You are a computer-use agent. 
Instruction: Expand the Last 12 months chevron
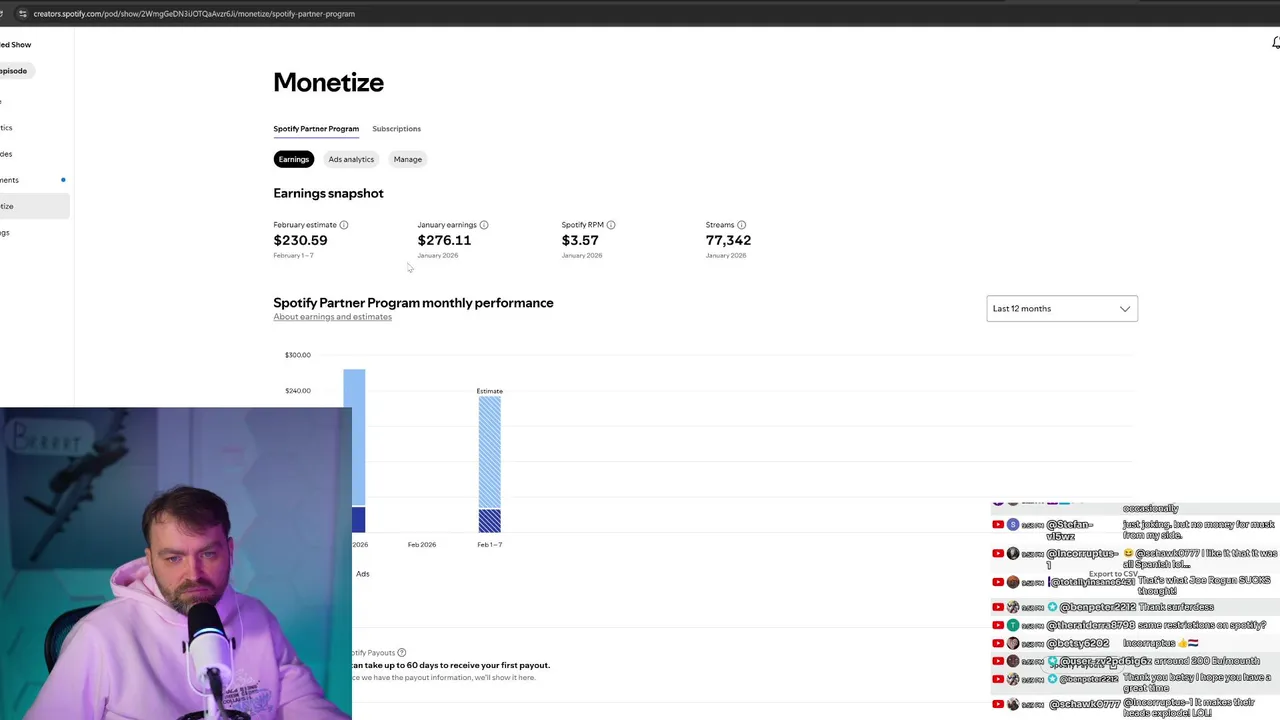1125,309
